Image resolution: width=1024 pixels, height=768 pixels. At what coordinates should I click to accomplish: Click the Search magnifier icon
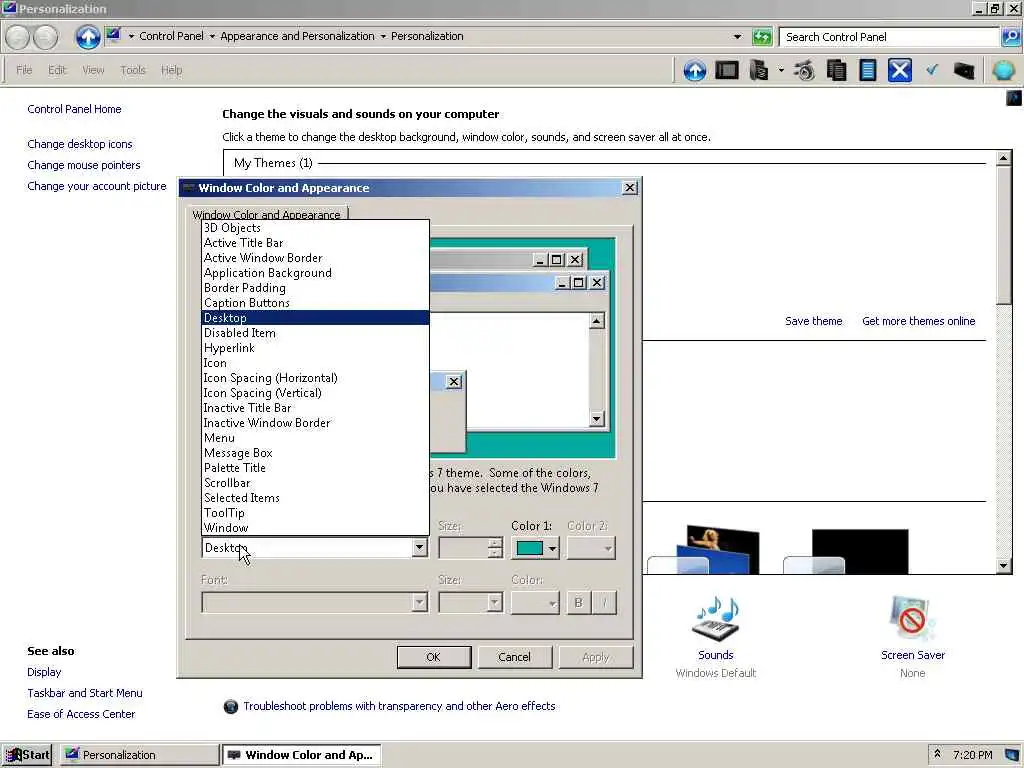click(x=1010, y=37)
